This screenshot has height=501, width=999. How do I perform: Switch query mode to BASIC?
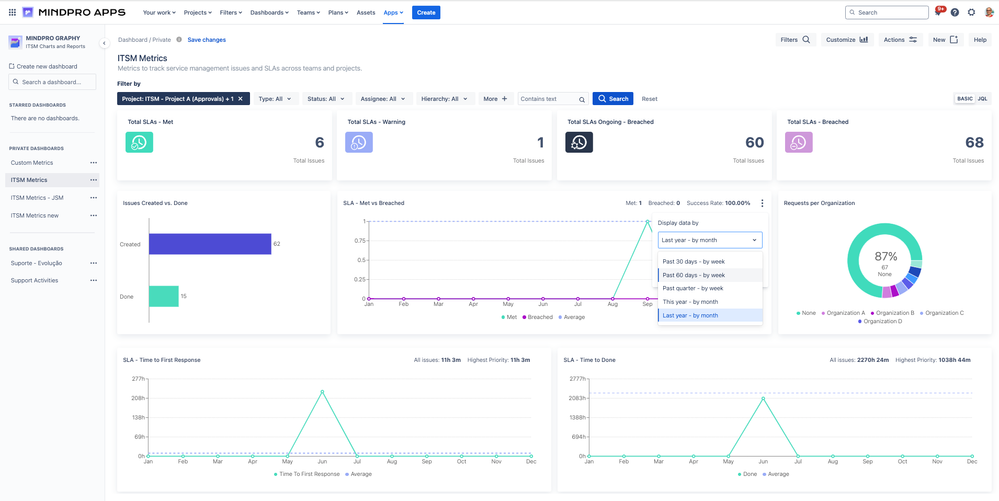pyautogui.click(x=965, y=99)
